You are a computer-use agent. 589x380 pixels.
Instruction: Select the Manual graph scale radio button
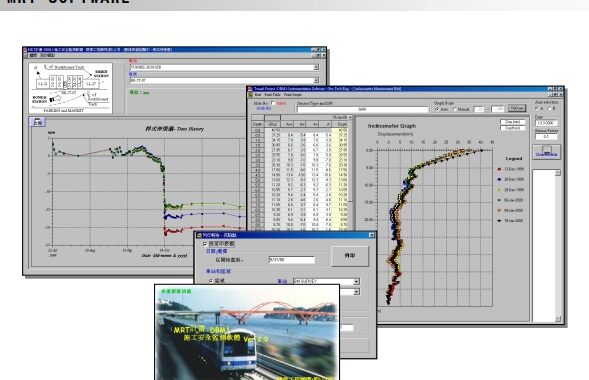pyautogui.click(x=455, y=109)
